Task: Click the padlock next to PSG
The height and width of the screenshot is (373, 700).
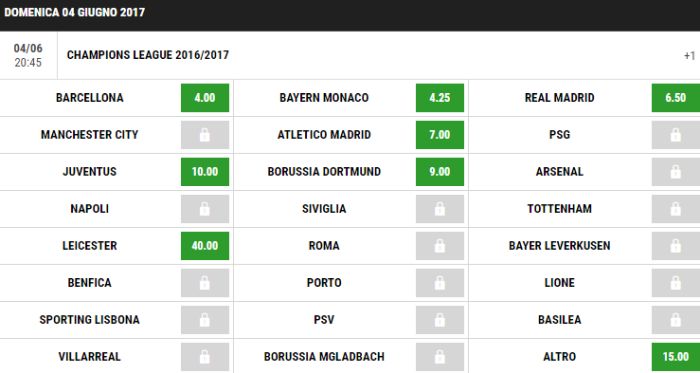Action: coord(676,135)
